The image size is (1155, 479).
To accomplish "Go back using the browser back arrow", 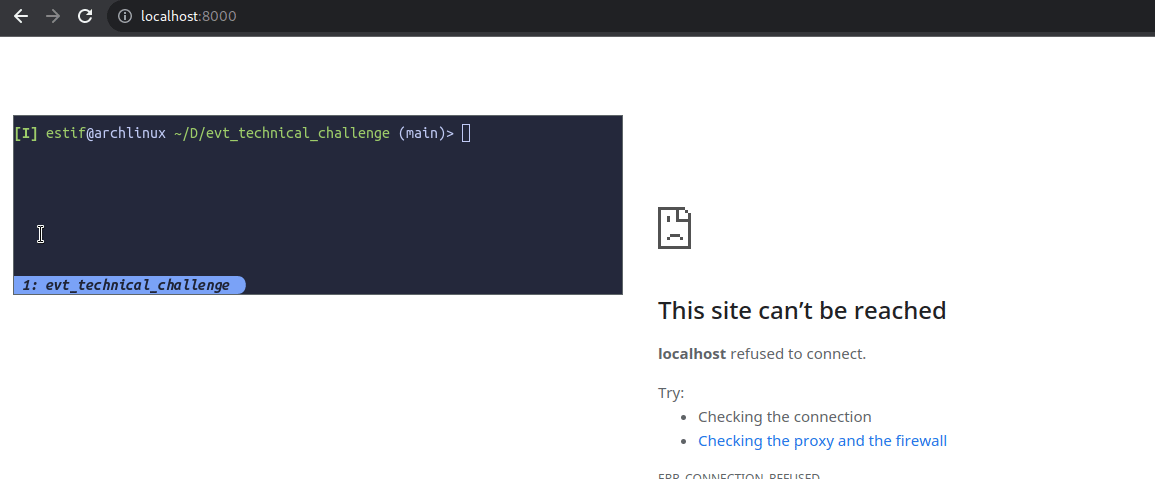I will coord(21,16).
